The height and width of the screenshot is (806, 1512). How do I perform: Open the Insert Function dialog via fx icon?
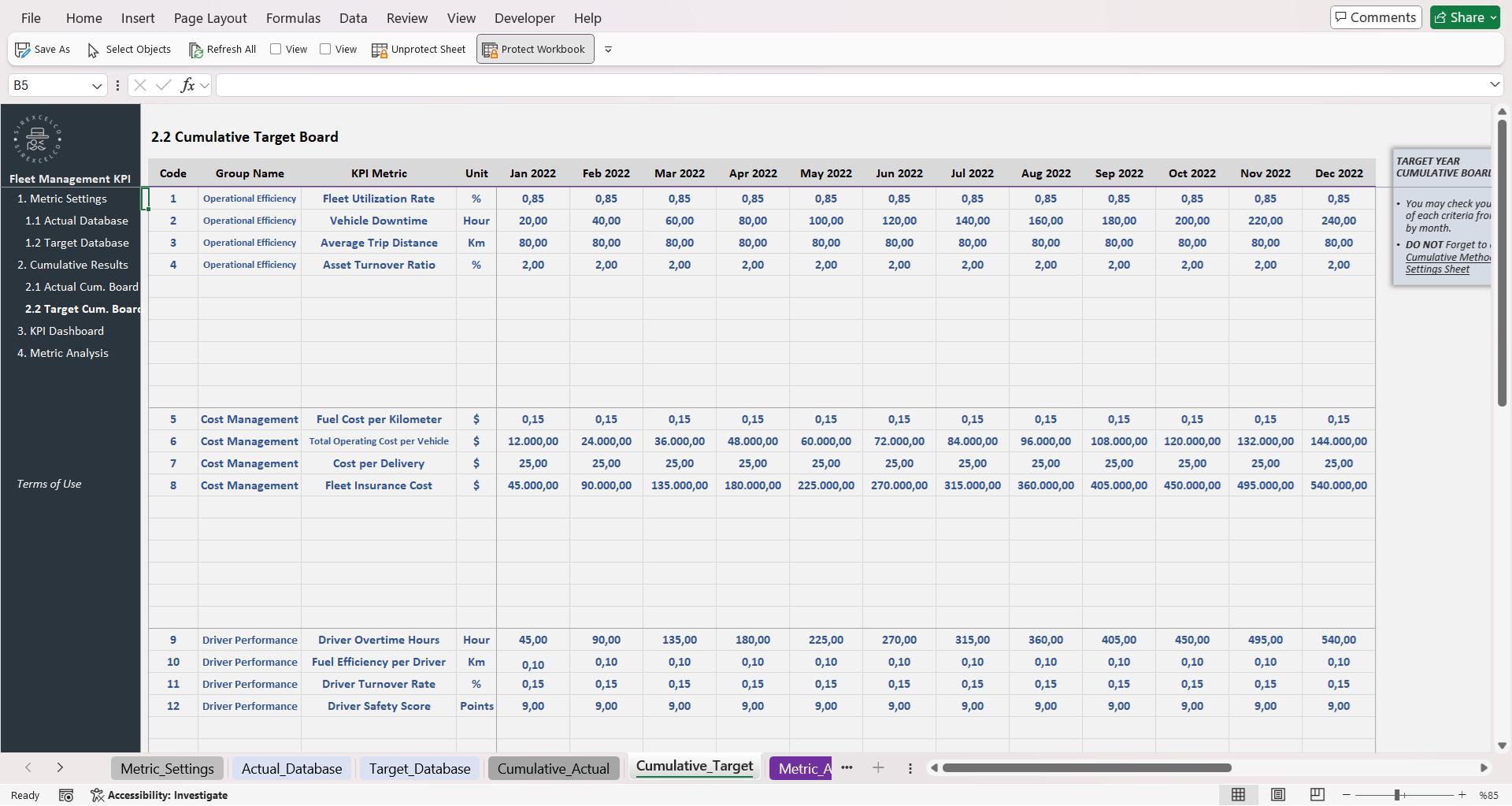tap(189, 85)
